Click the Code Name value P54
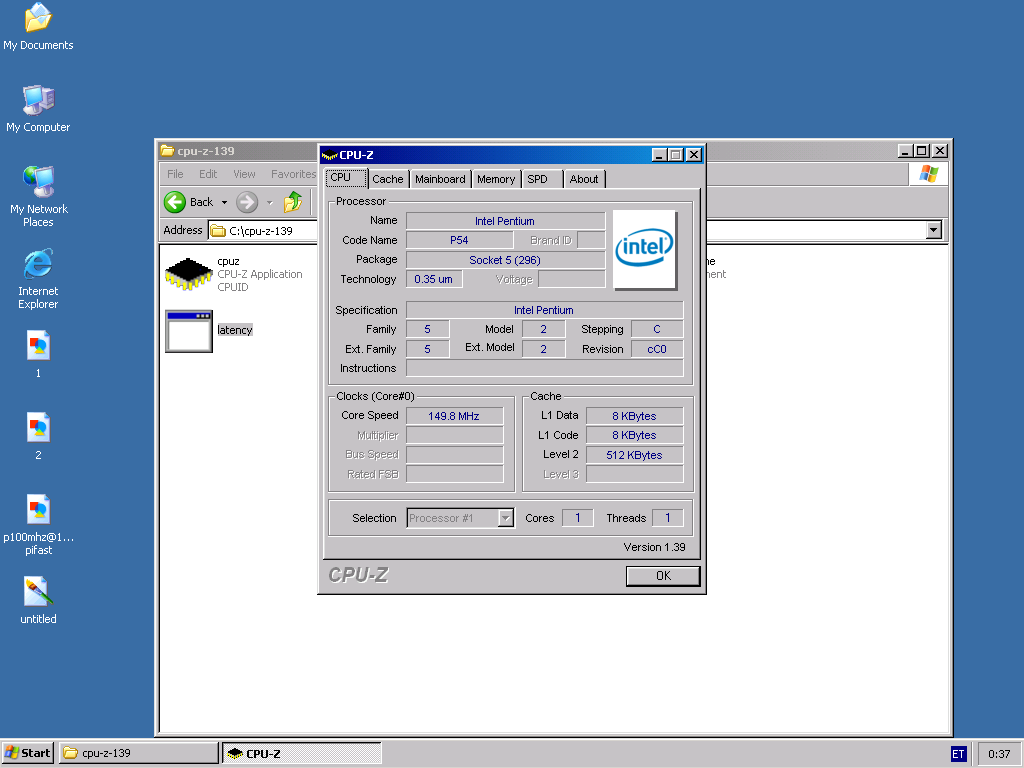Screen dimensions: 1024x768 [x=459, y=240]
